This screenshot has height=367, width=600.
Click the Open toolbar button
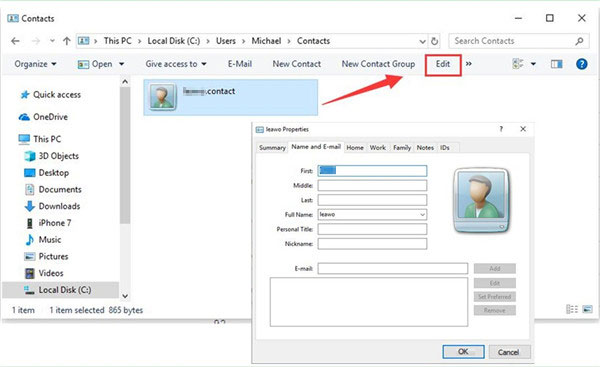[95, 64]
